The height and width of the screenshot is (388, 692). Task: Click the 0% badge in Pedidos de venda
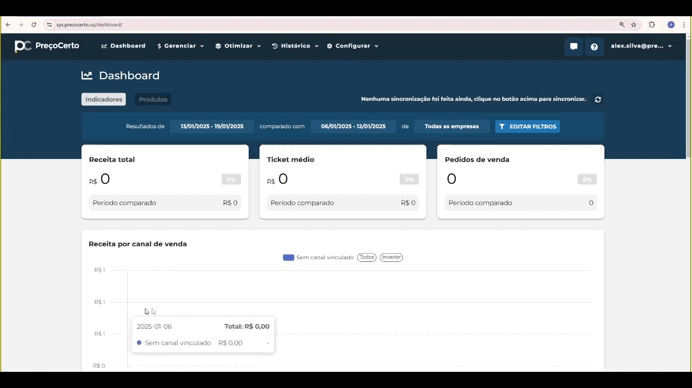pos(587,179)
